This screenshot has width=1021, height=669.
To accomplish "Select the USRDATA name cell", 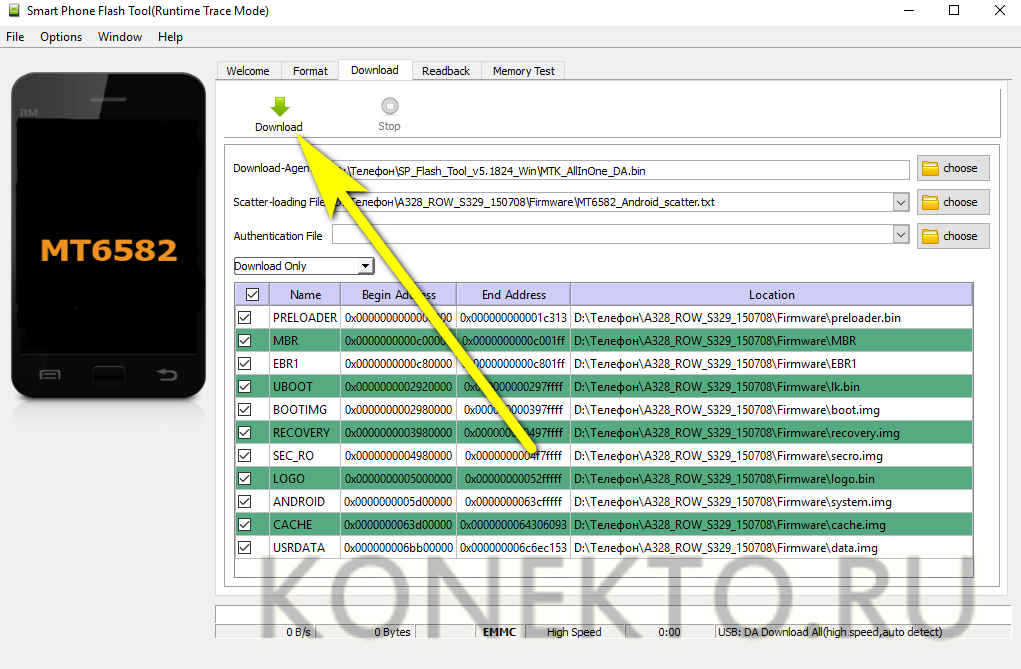I will point(305,547).
